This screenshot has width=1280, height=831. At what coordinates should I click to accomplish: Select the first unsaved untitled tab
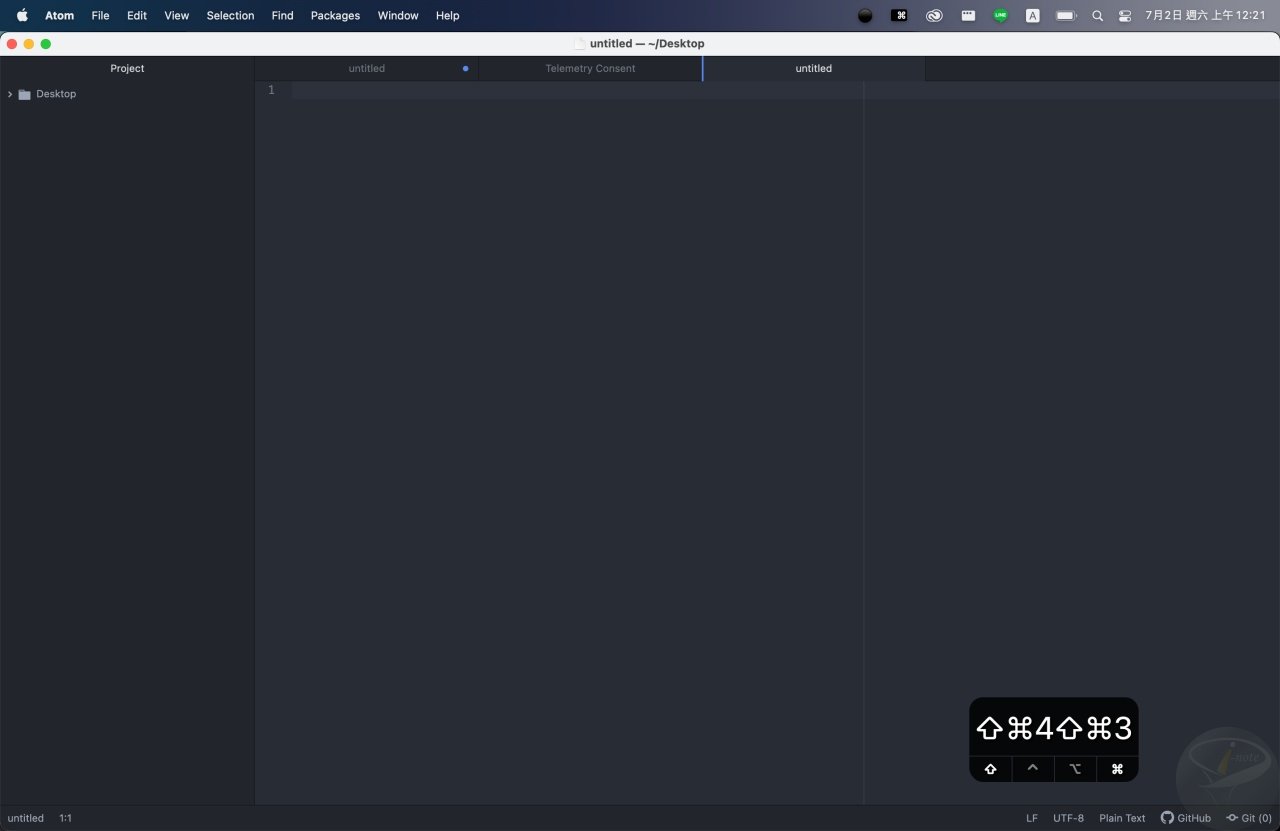367,68
